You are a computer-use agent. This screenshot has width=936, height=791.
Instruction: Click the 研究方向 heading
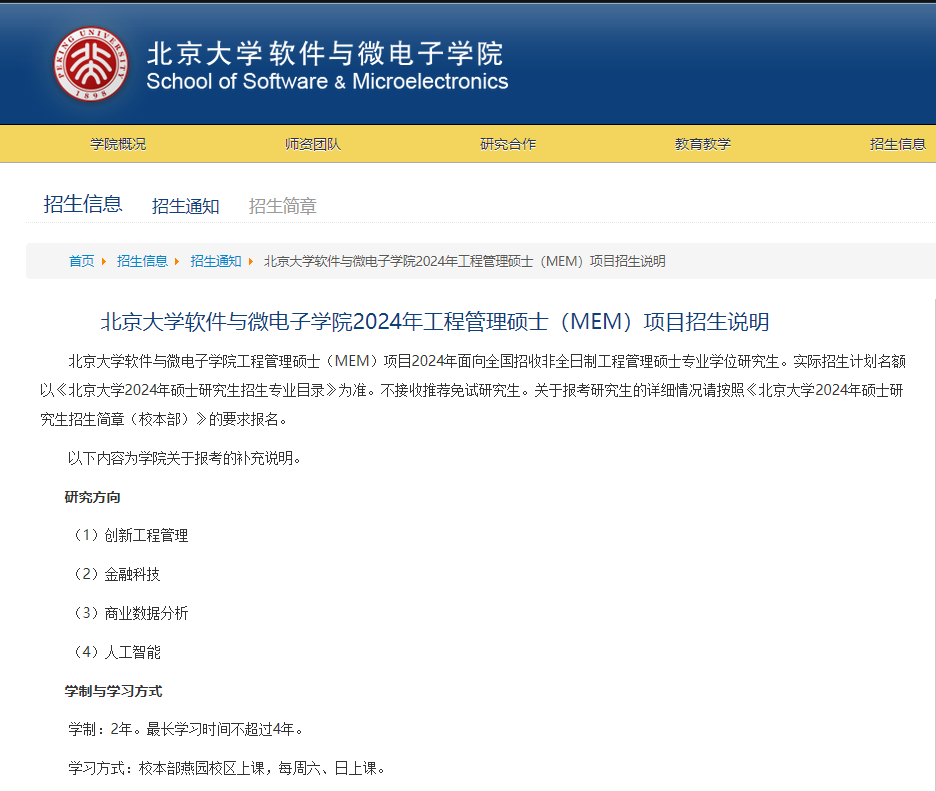click(x=93, y=497)
